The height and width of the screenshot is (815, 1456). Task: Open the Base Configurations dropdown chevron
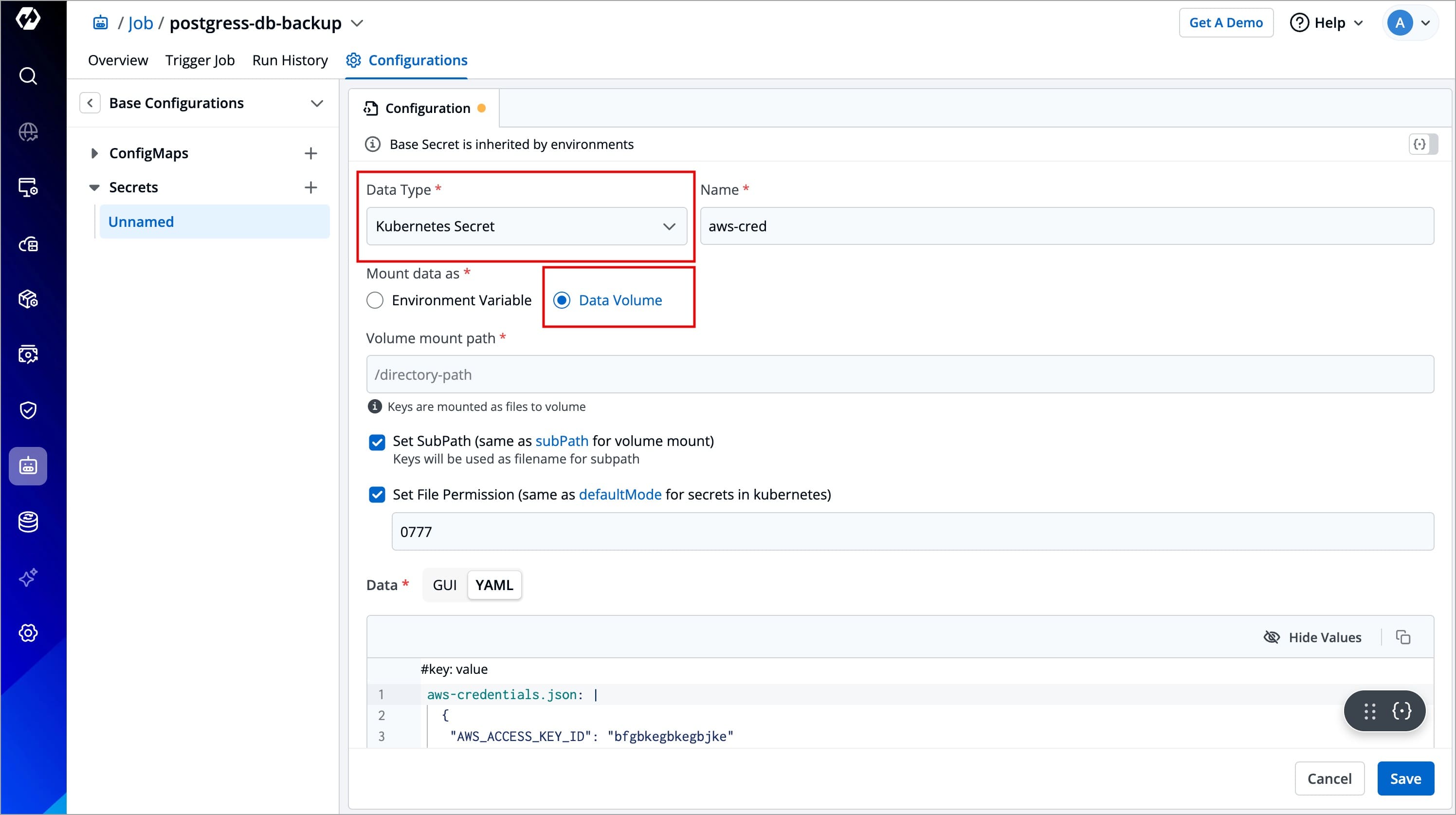coord(317,103)
